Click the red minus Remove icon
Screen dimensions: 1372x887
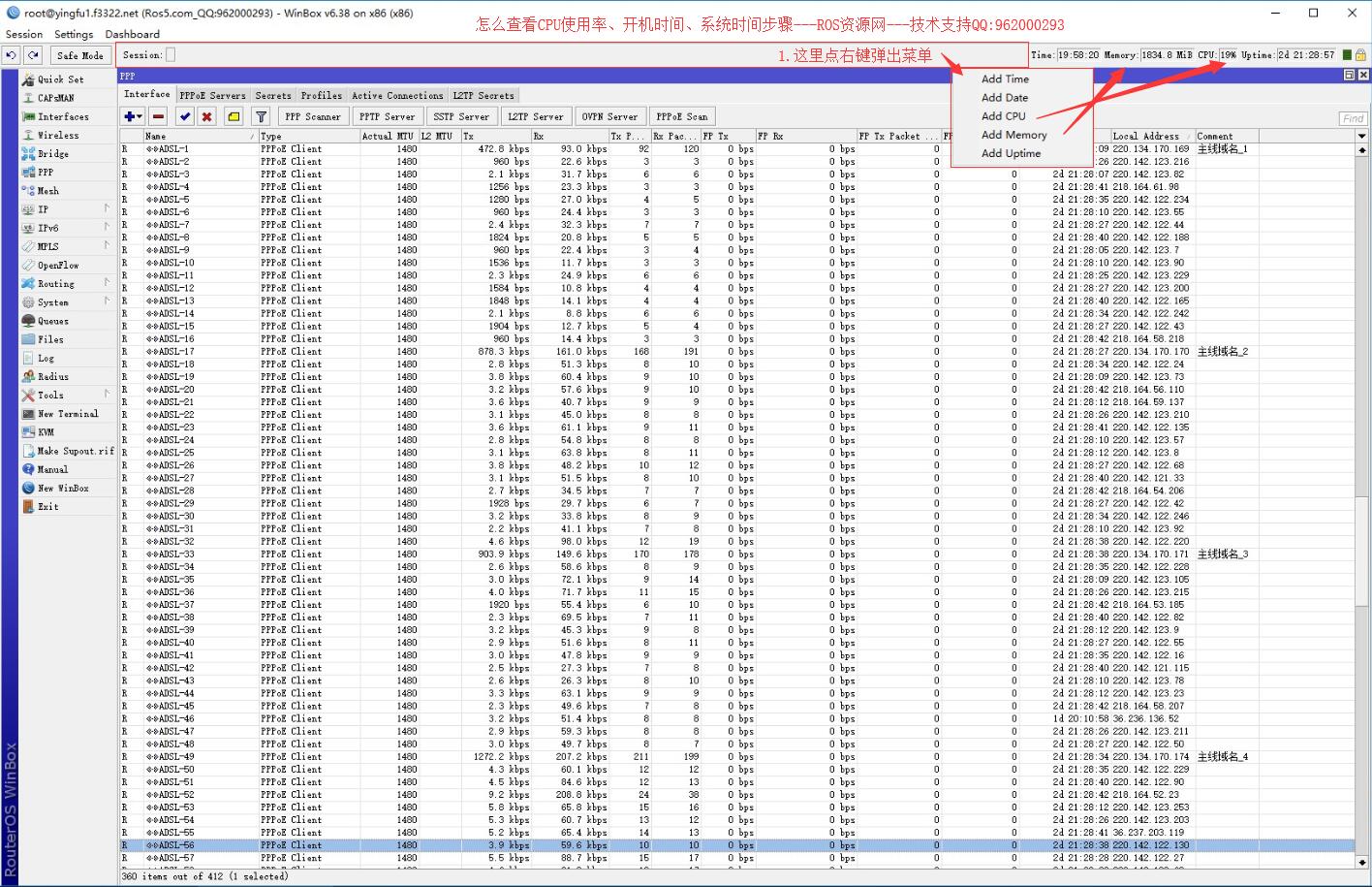159,116
